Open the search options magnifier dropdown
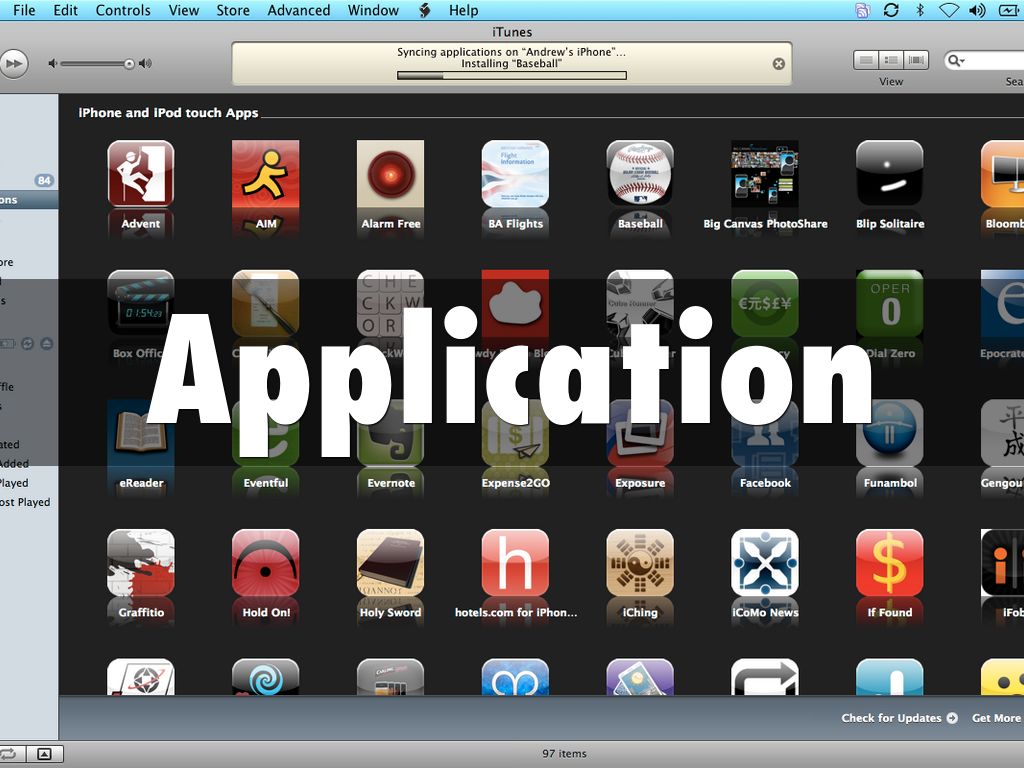Image resolution: width=1024 pixels, height=768 pixels. [957, 61]
